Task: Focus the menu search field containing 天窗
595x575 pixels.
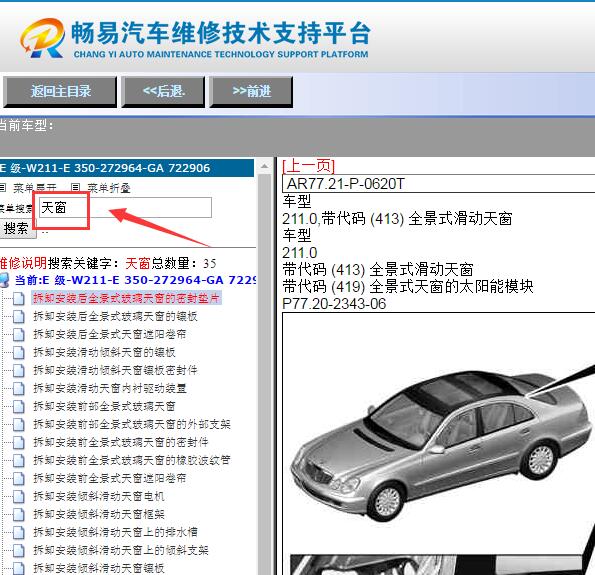Action: pos(125,208)
